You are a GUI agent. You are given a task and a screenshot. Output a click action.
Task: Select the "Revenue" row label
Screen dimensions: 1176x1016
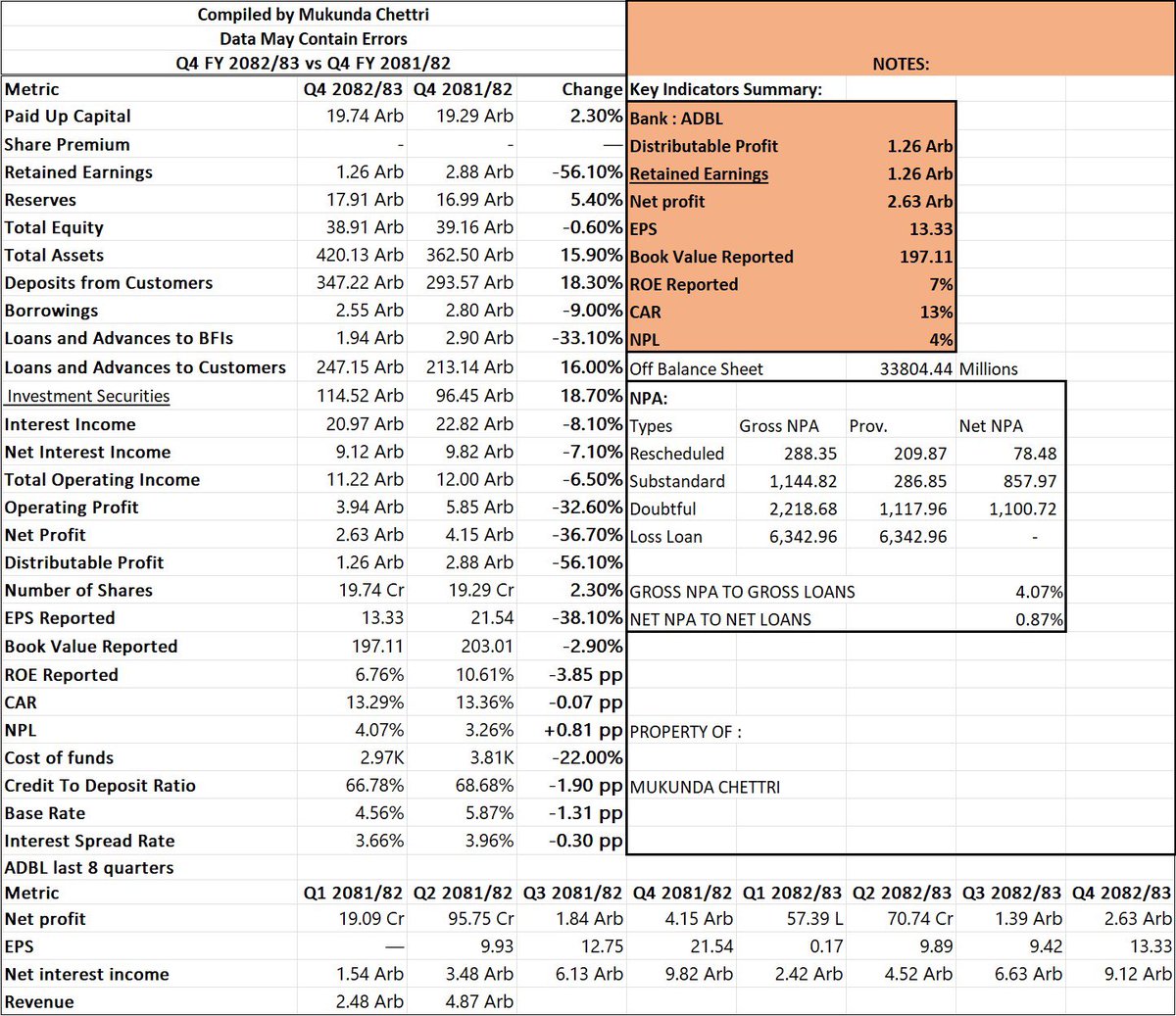point(39,1001)
